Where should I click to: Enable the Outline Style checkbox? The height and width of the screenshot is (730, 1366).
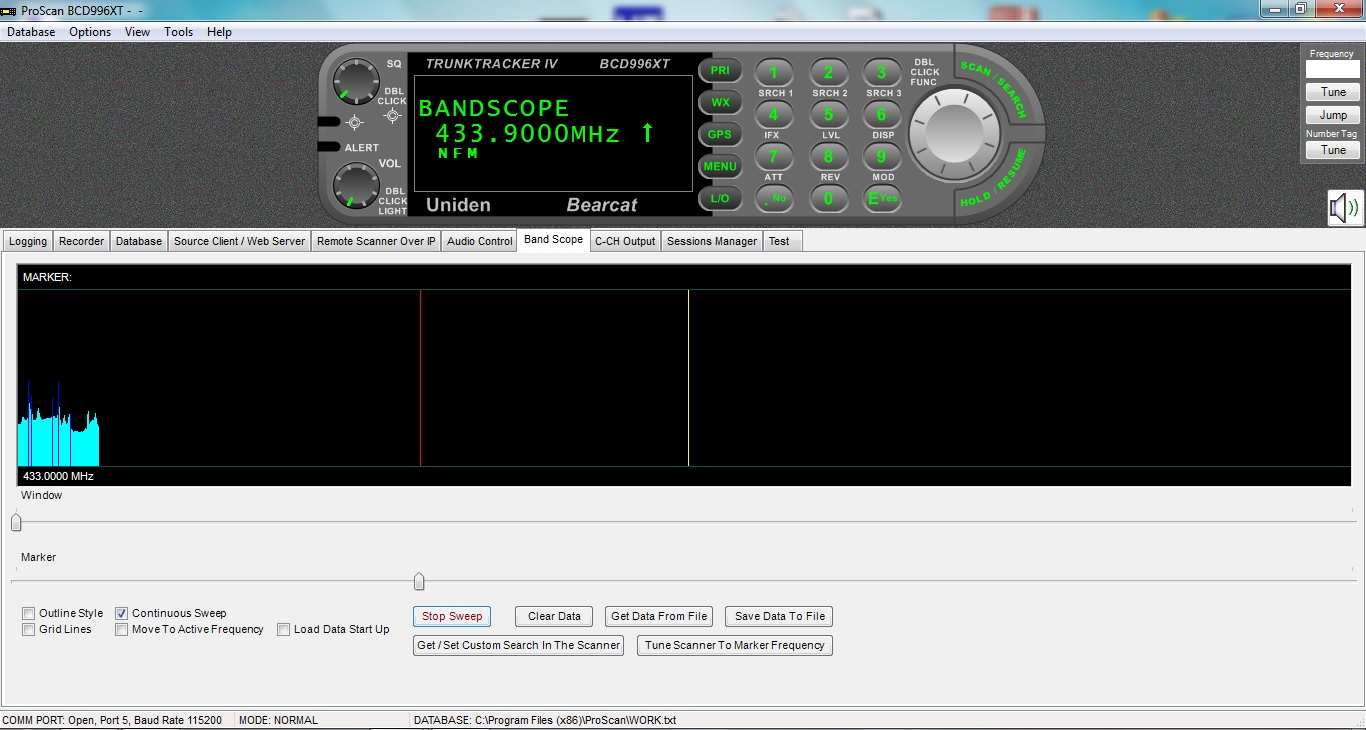(29, 614)
